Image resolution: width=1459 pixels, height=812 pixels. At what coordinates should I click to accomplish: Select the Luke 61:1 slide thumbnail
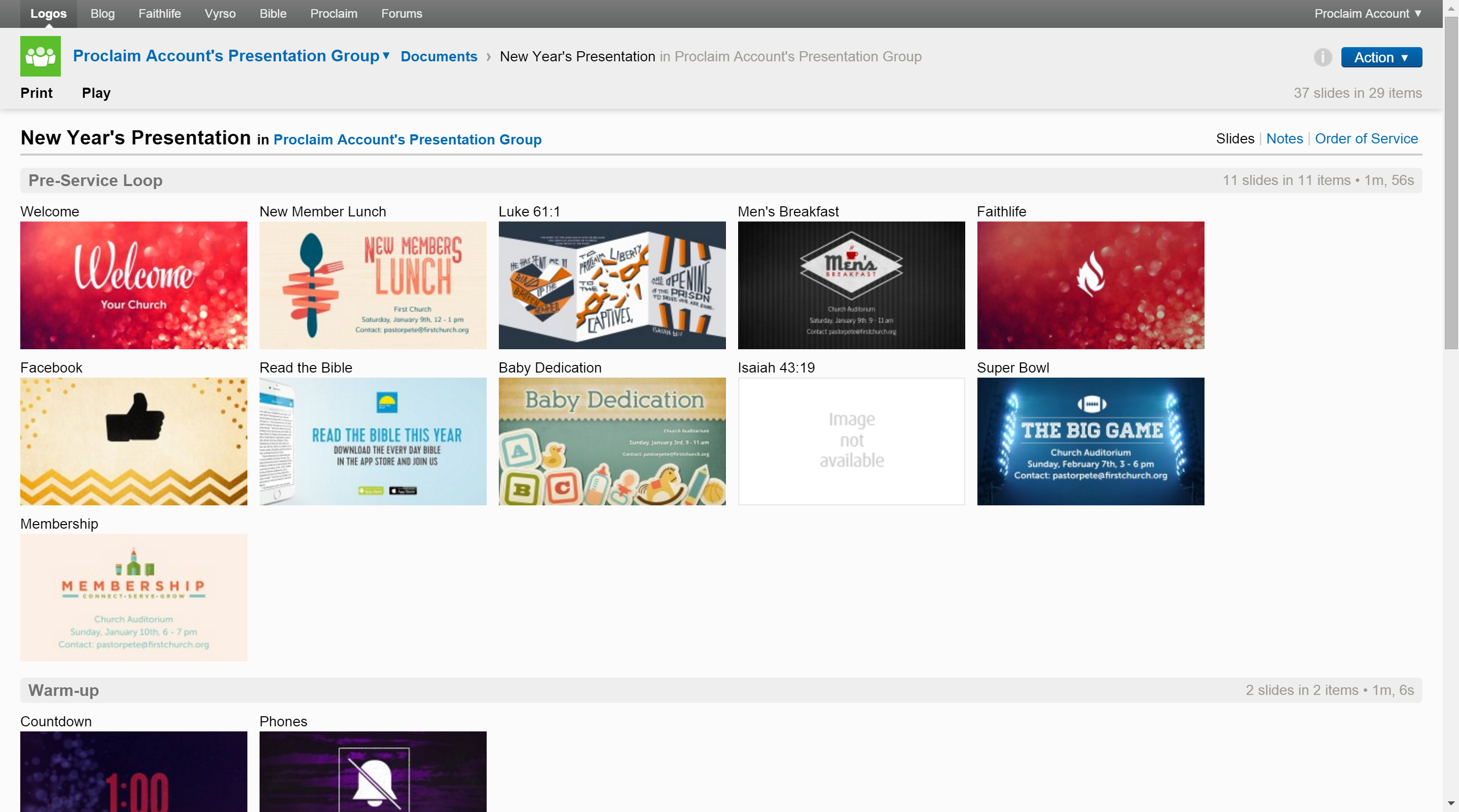[x=612, y=285]
